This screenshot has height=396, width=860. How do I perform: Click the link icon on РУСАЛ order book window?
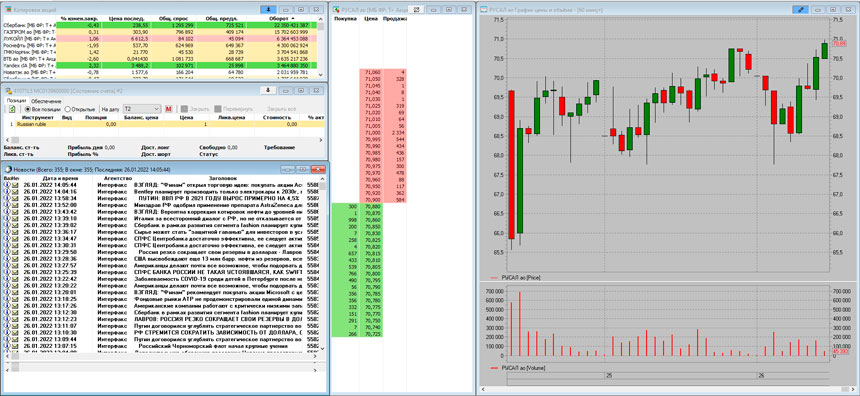pyautogui.click(x=416, y=9)
